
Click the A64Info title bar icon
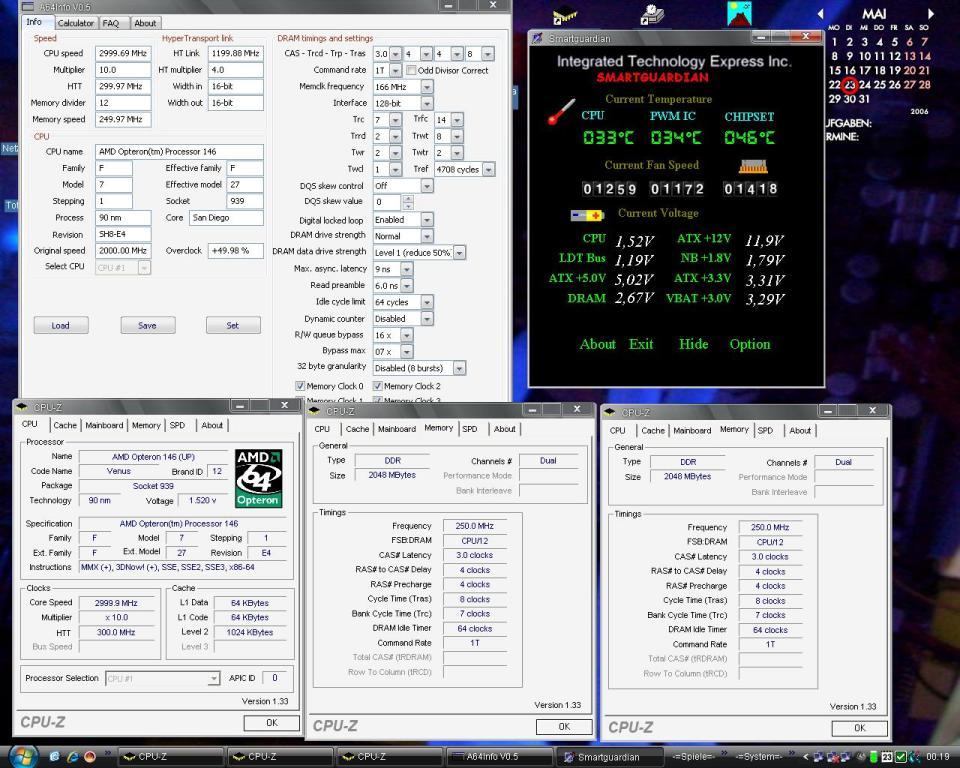click(x=29, y=7)
